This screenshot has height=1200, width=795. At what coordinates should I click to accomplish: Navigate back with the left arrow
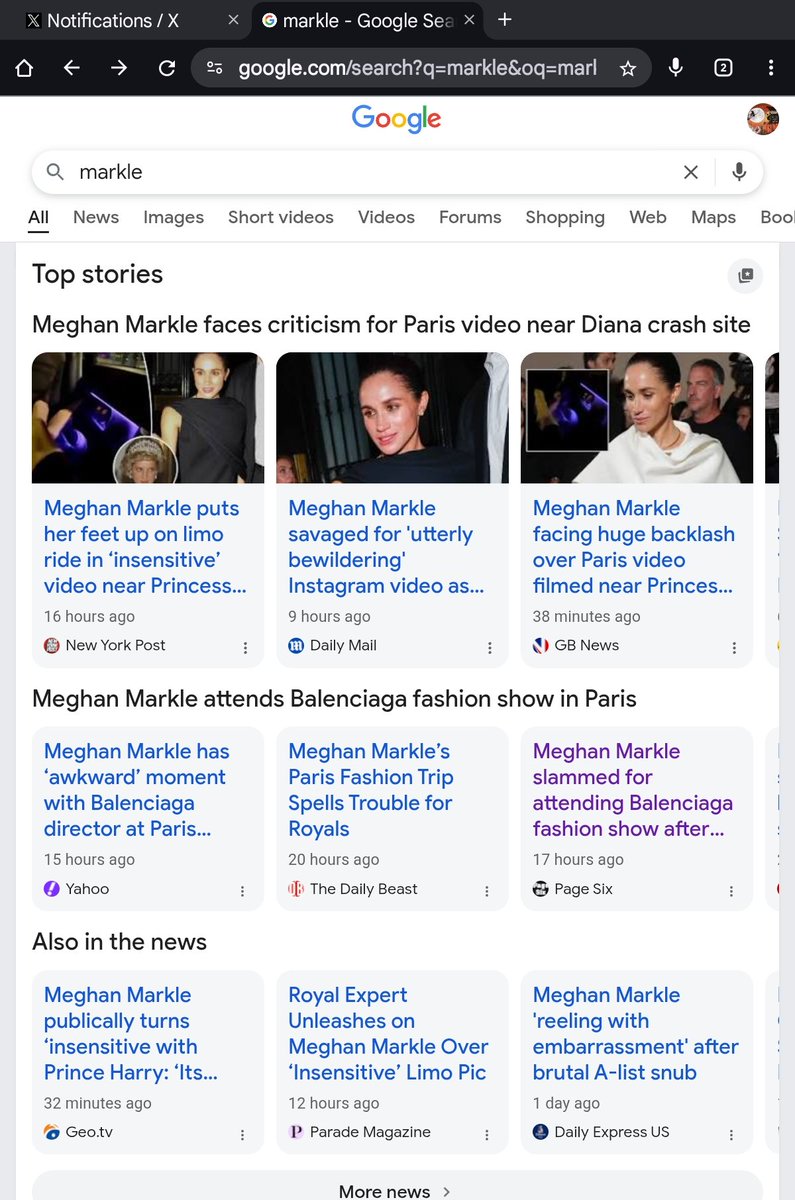tap(71, 68)
